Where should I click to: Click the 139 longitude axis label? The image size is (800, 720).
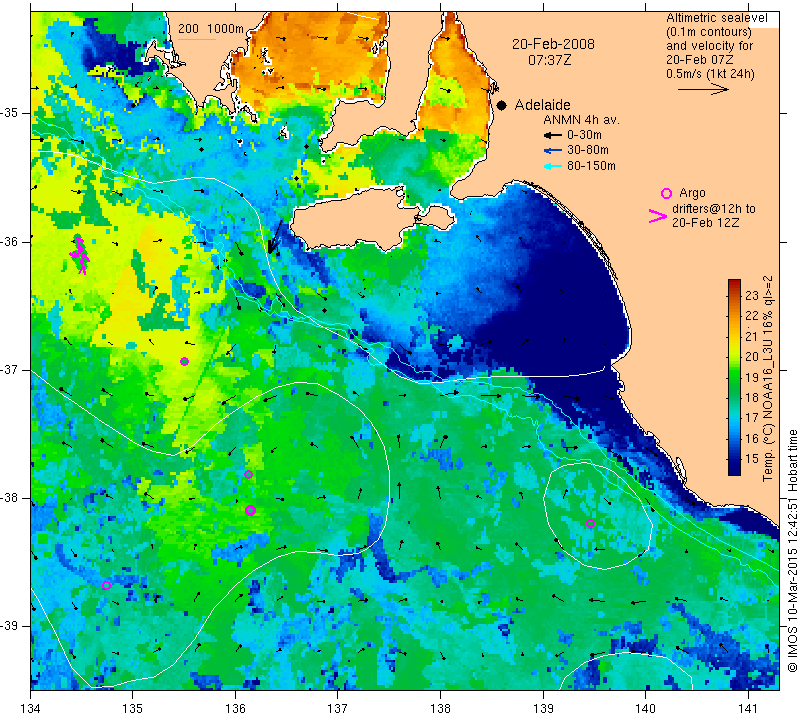click(x=543, y=709)
